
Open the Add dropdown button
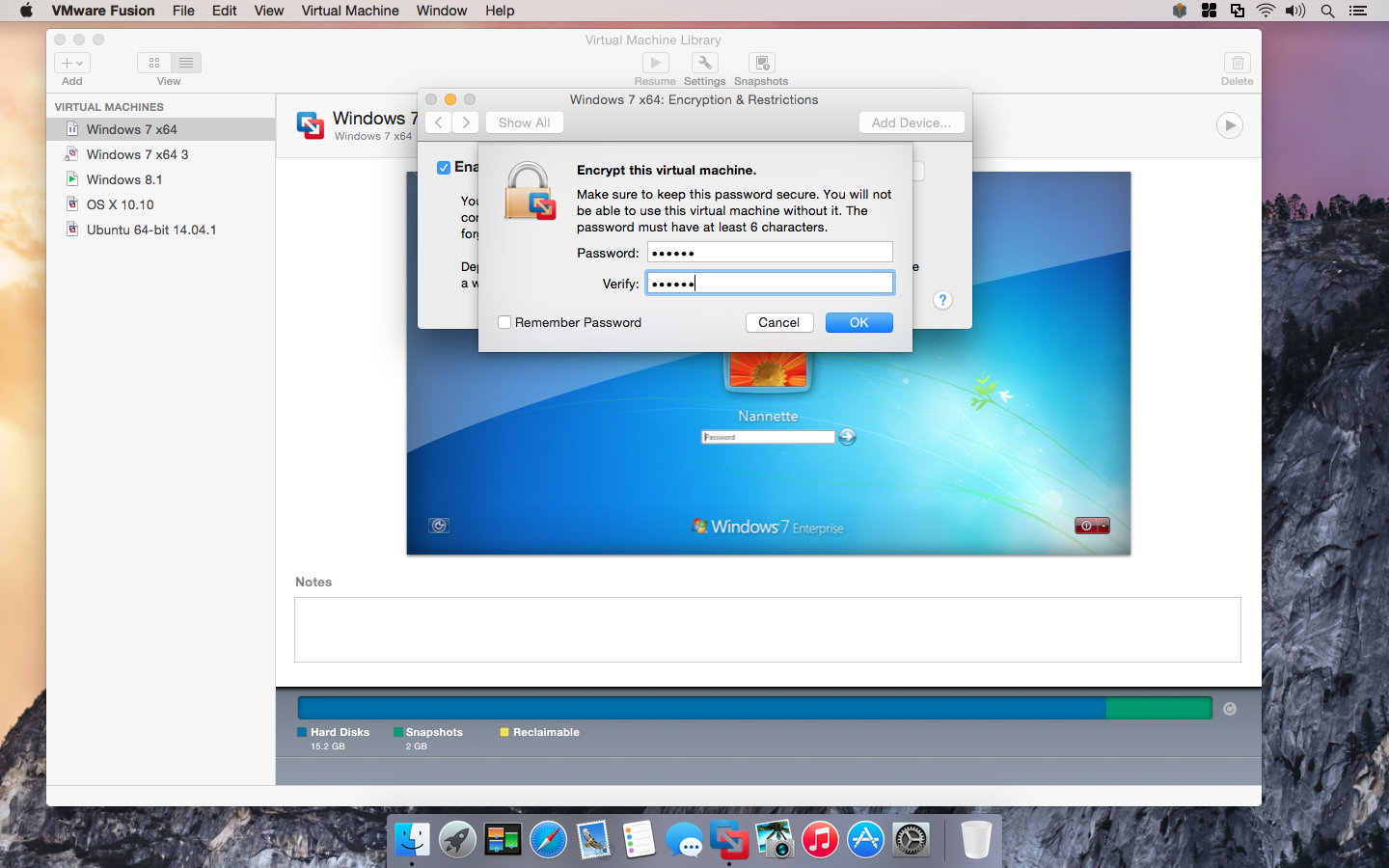point(72,63)
